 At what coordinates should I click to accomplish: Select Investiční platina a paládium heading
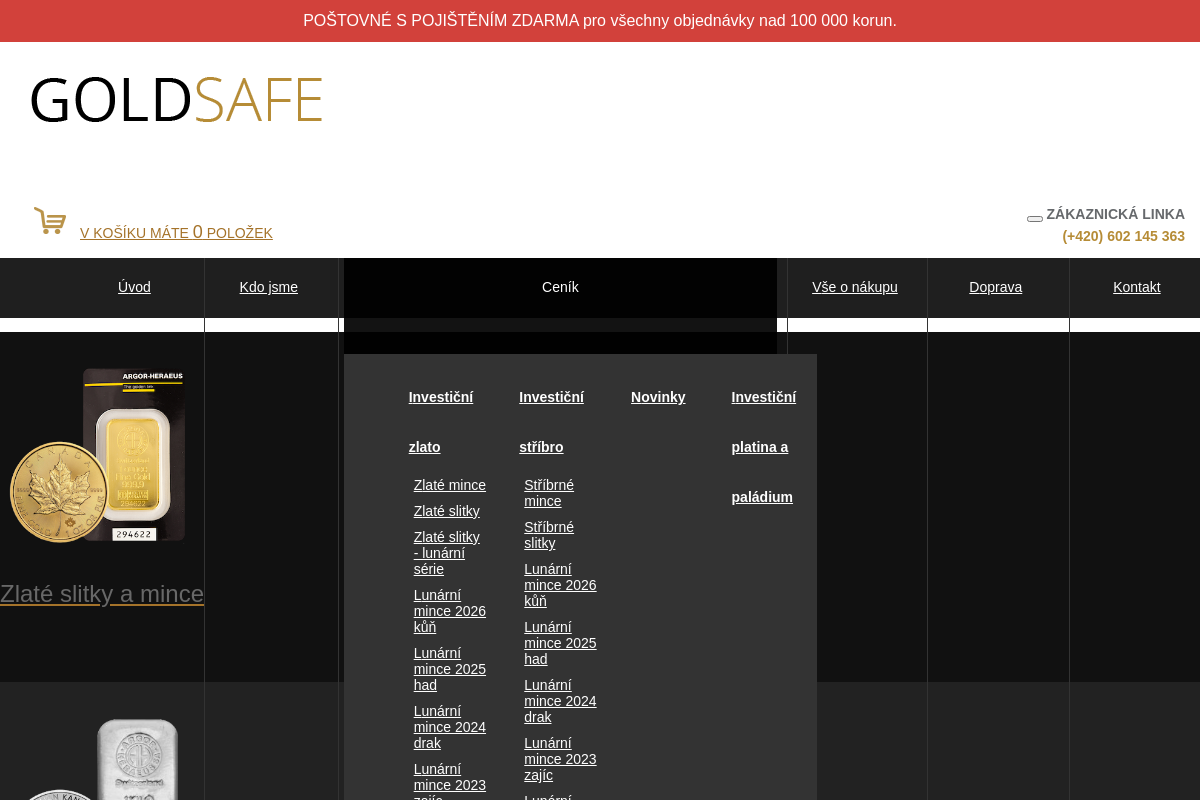[764, 447]
